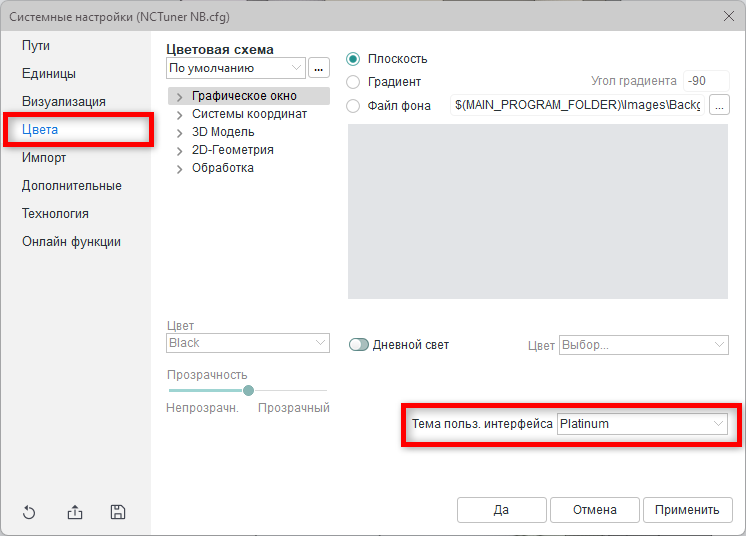Browse for background file with ellipsis button
This screenshot has height=536, width=746.
point(720,105)
